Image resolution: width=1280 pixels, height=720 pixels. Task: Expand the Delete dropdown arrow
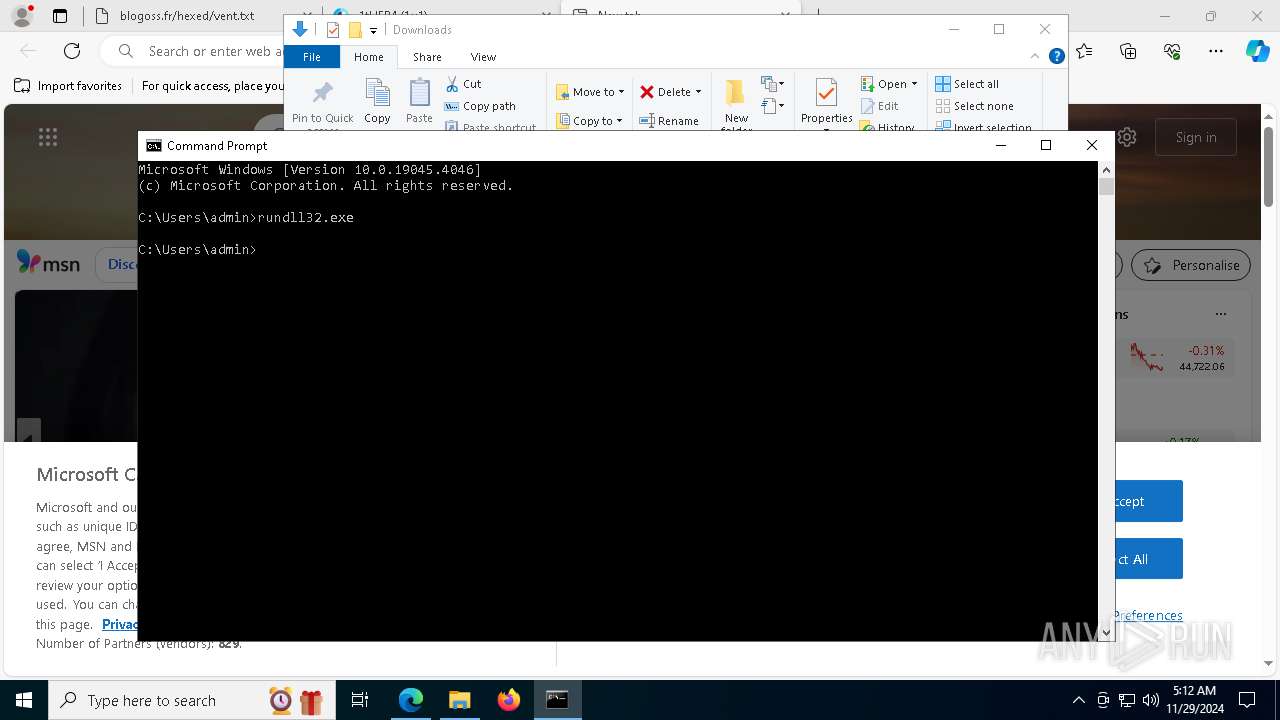(x=698, y=92)
